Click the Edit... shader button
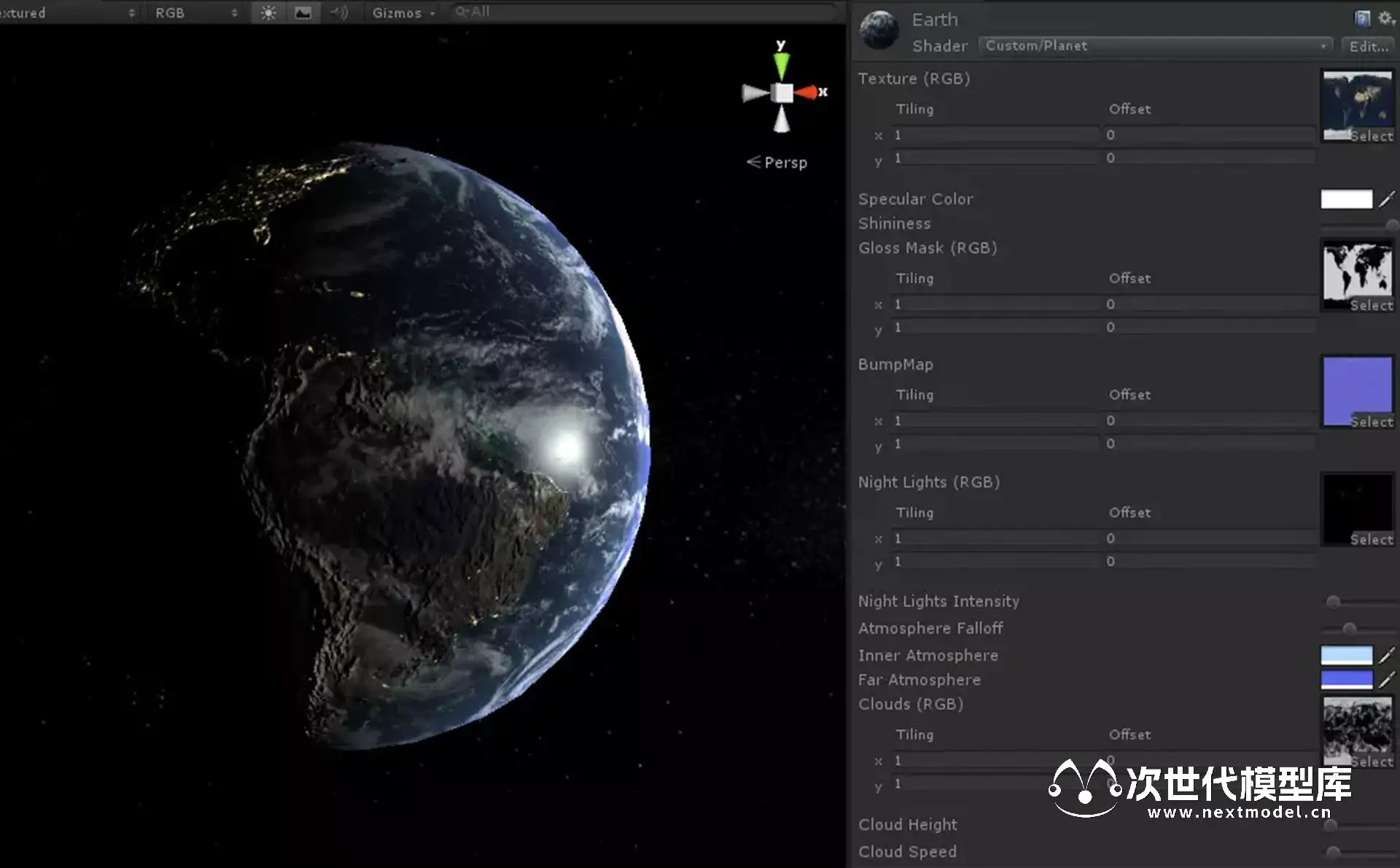 [1368, 46]
